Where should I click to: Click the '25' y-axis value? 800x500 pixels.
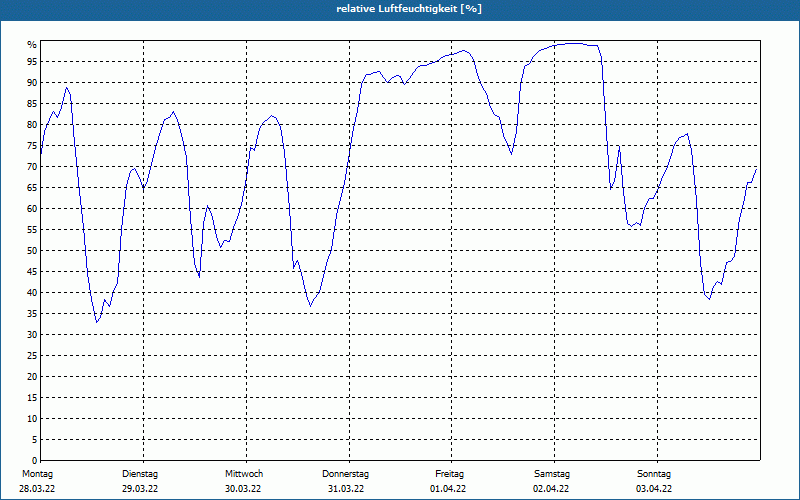[x=32, y=356]
